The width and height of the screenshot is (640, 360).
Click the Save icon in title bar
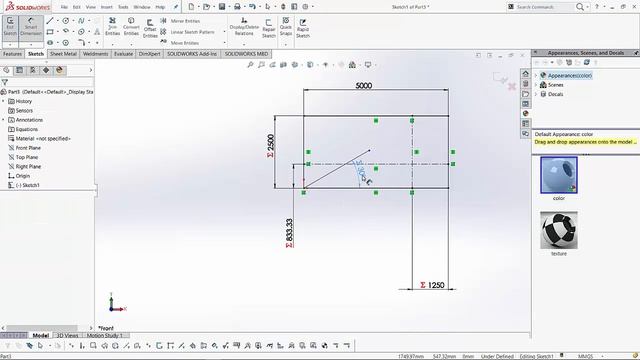(222, 7)
